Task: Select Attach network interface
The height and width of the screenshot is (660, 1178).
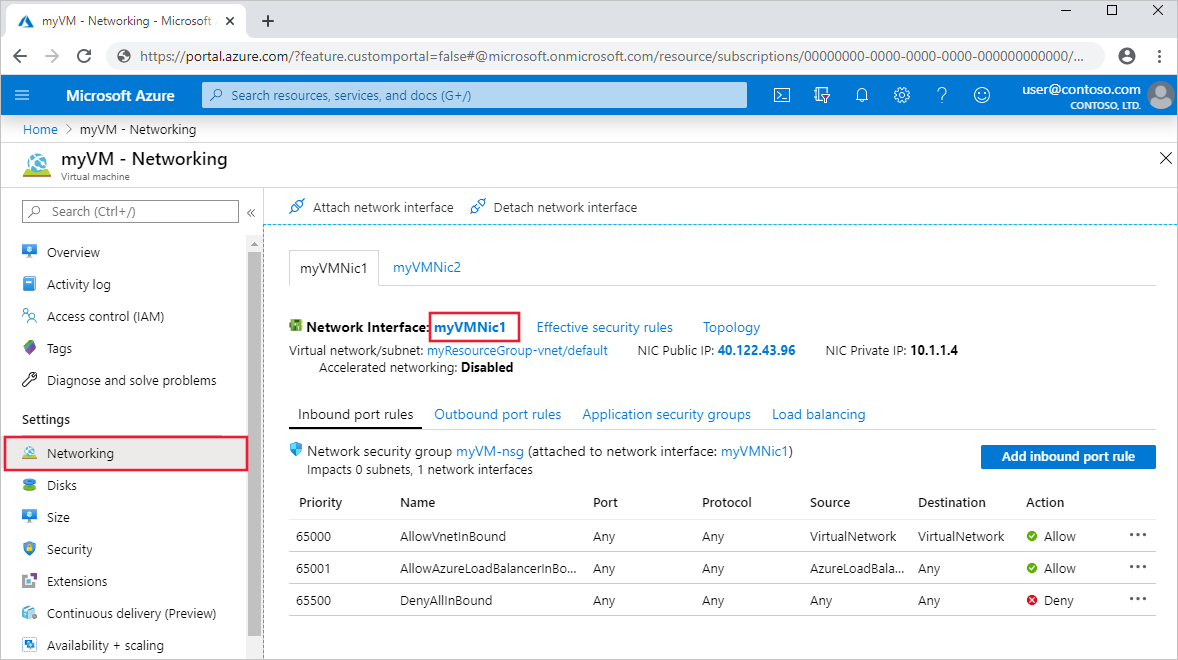Action: tap(380, 207)
